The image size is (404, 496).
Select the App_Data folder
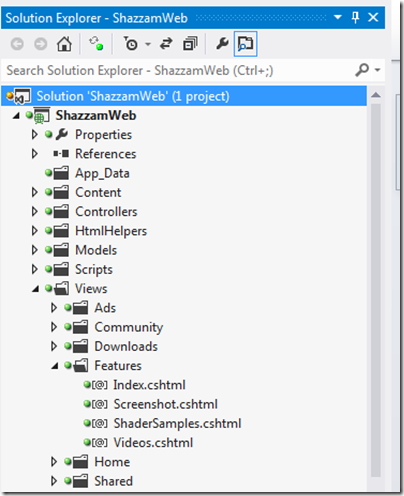click(x=102, y=173)
